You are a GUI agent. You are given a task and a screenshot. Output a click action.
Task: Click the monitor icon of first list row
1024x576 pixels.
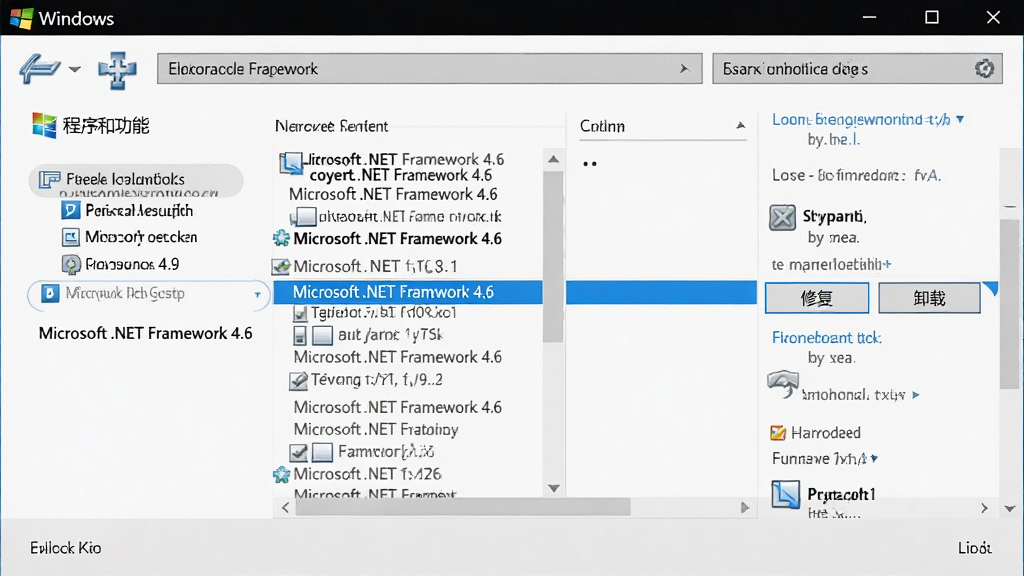291,163
